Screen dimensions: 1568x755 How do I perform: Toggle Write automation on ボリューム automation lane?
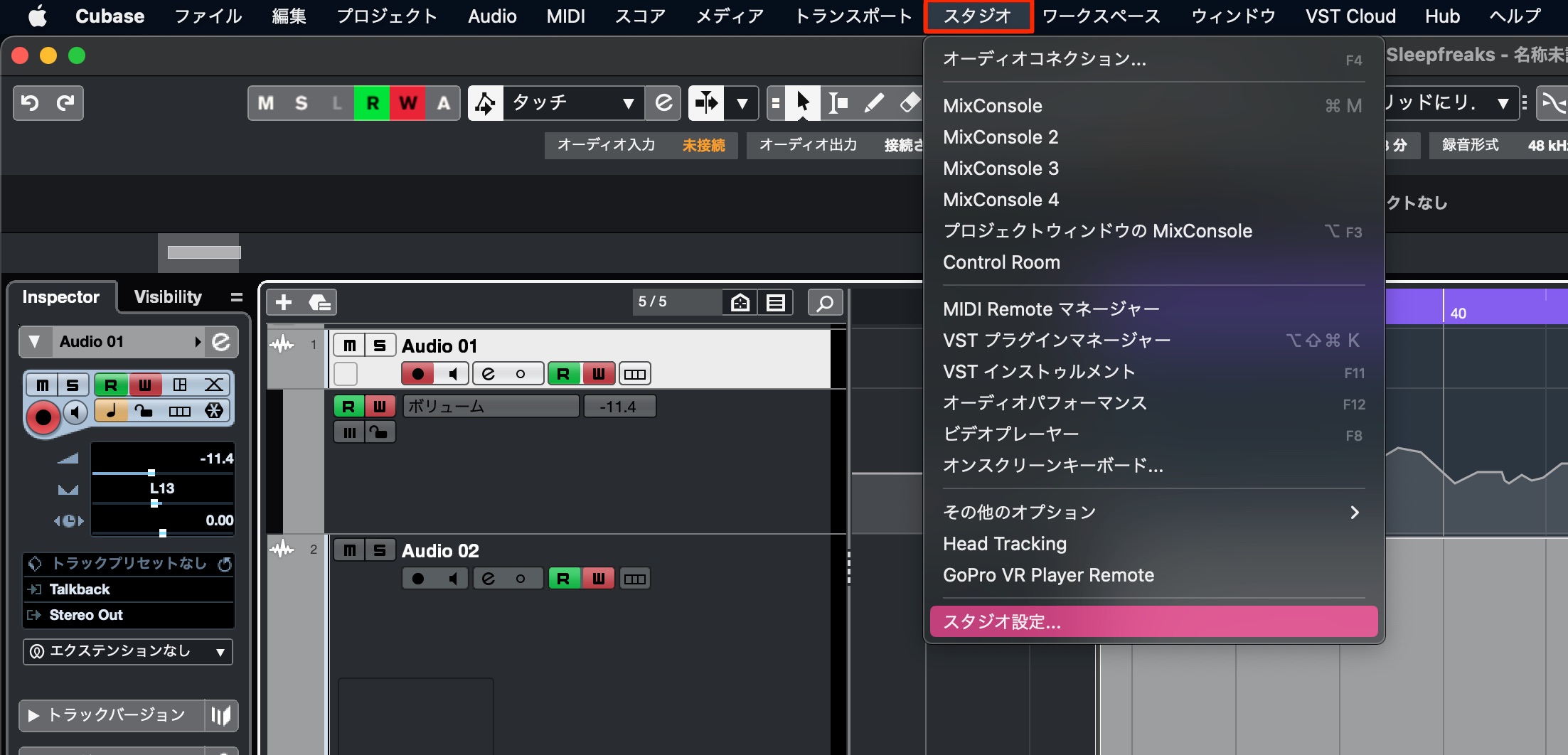click(380, 407)
